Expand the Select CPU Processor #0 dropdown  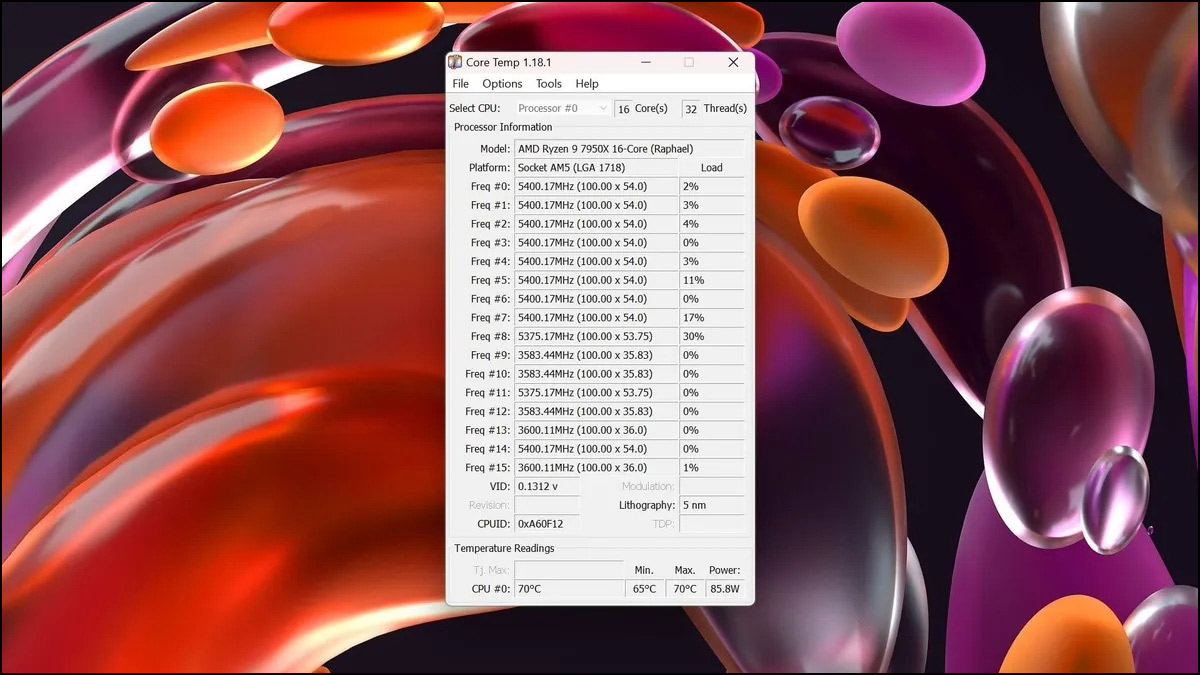tap(562, 108)
